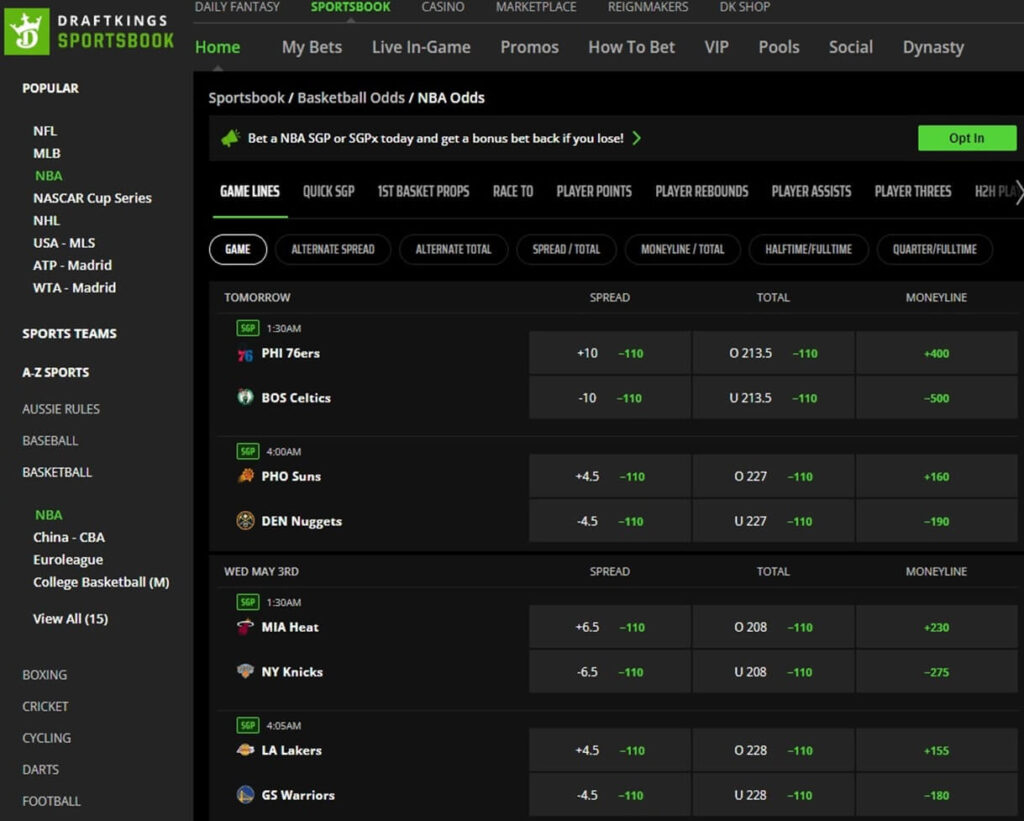Bet Warriors moneyline -180
The image size is (1024, 821).
936,795
